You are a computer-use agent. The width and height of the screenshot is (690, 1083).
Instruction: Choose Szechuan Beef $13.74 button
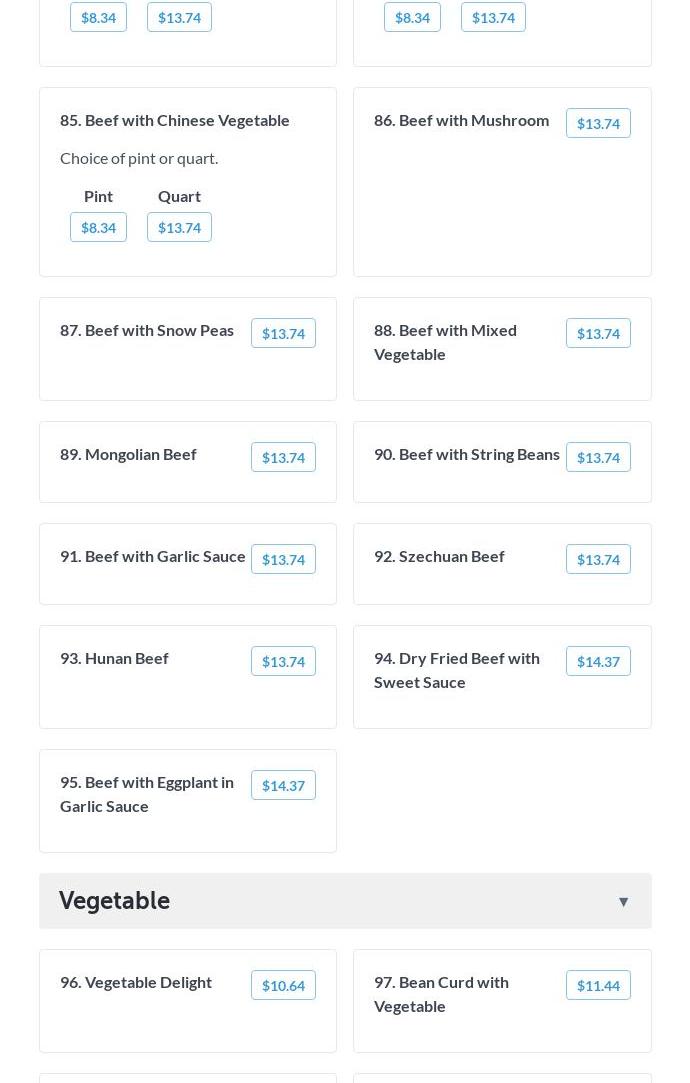(598, 560)
